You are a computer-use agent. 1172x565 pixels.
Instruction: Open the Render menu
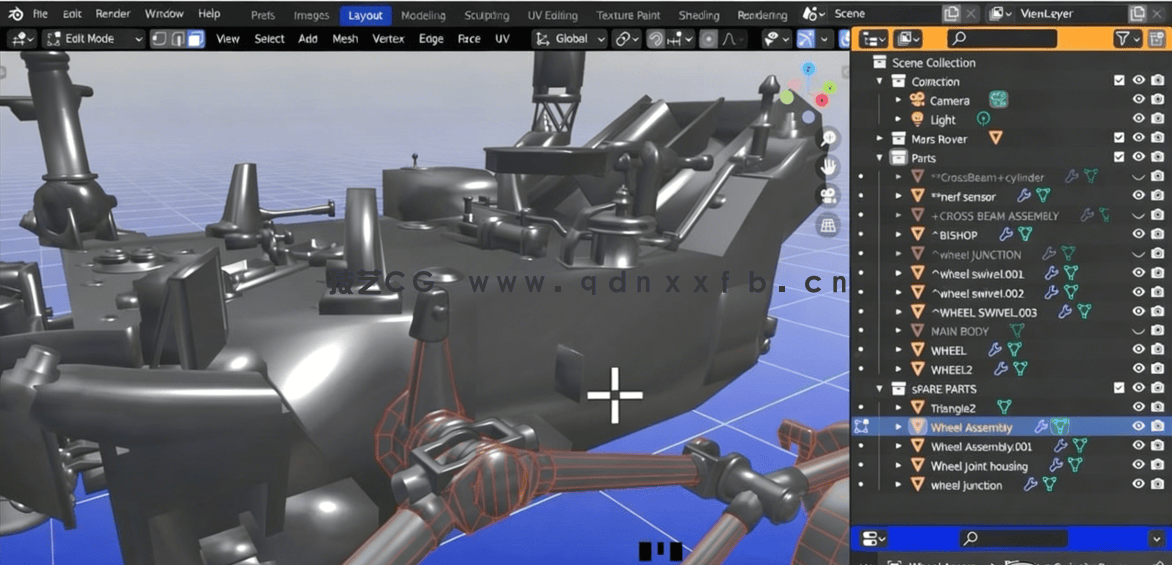pyautogui.click(x=113, y=13)
